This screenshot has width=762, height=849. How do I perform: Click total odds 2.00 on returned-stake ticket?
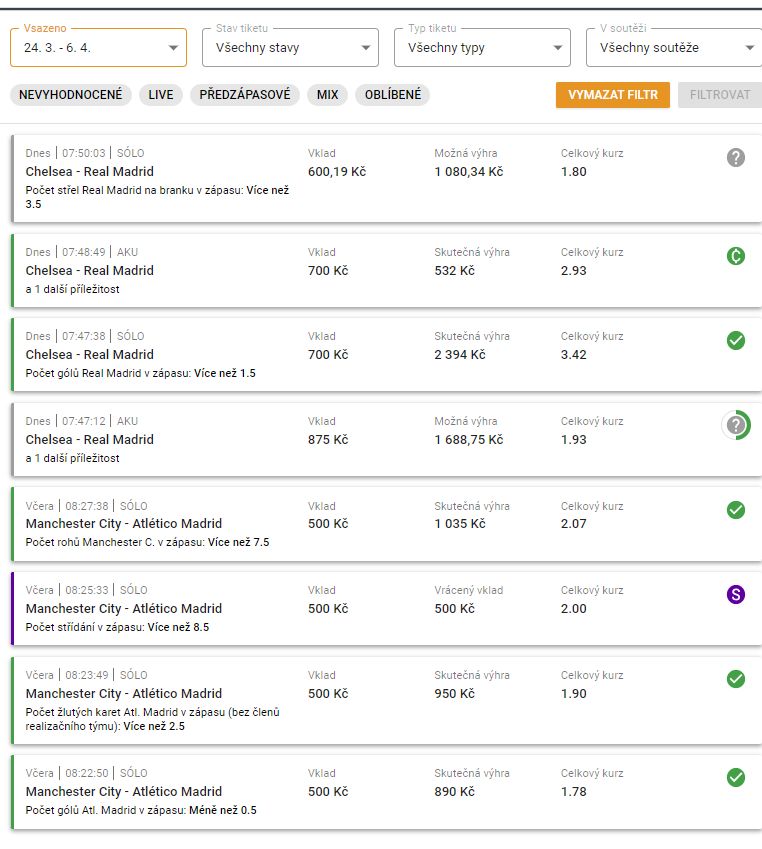coord(574,609)
